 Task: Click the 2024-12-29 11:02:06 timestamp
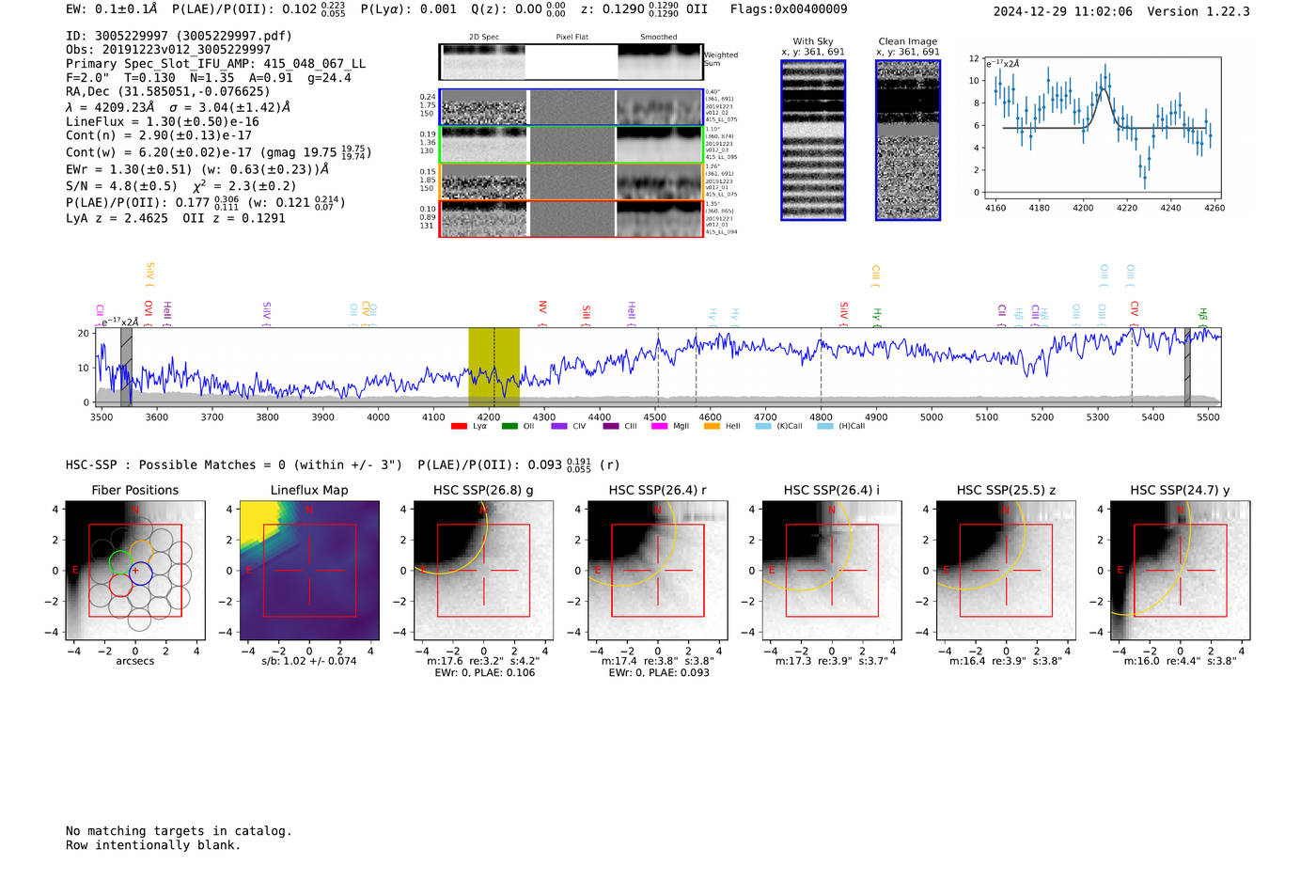(1063, 12)
